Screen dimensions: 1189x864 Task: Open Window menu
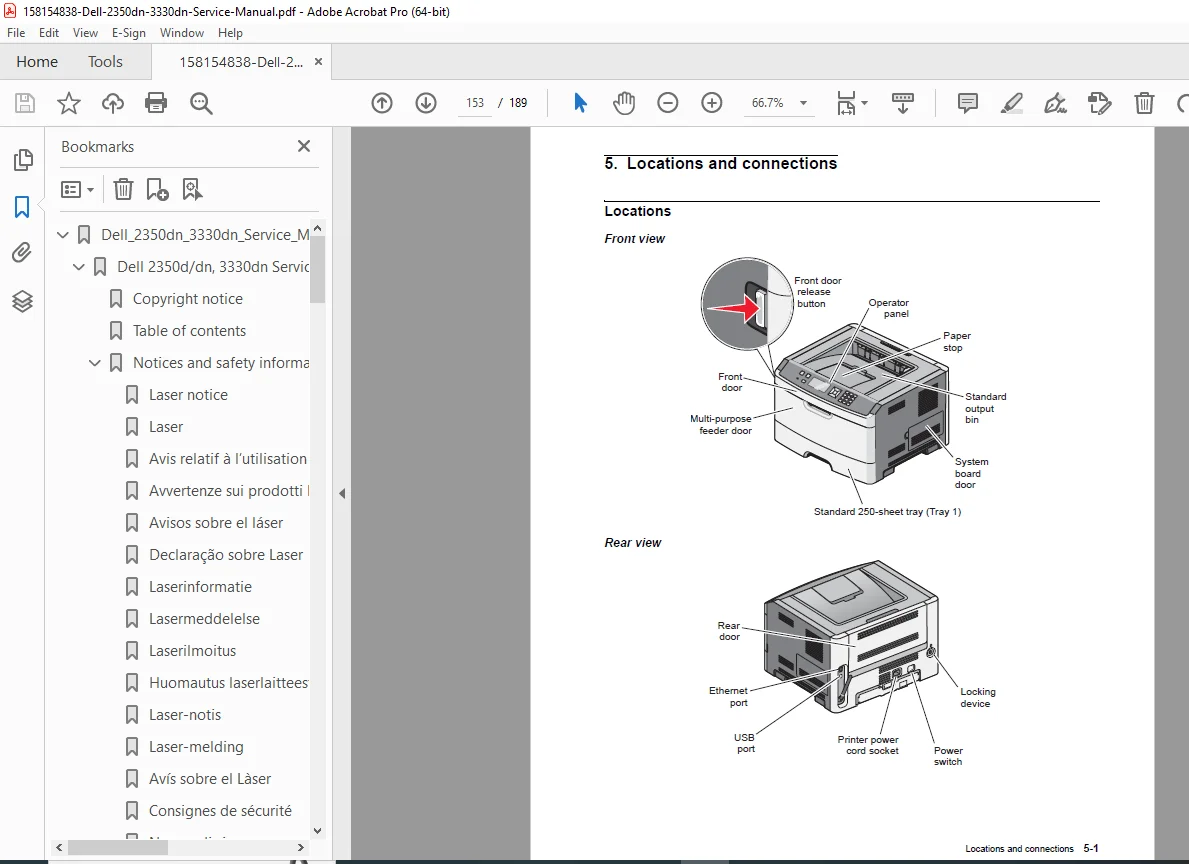182,33
